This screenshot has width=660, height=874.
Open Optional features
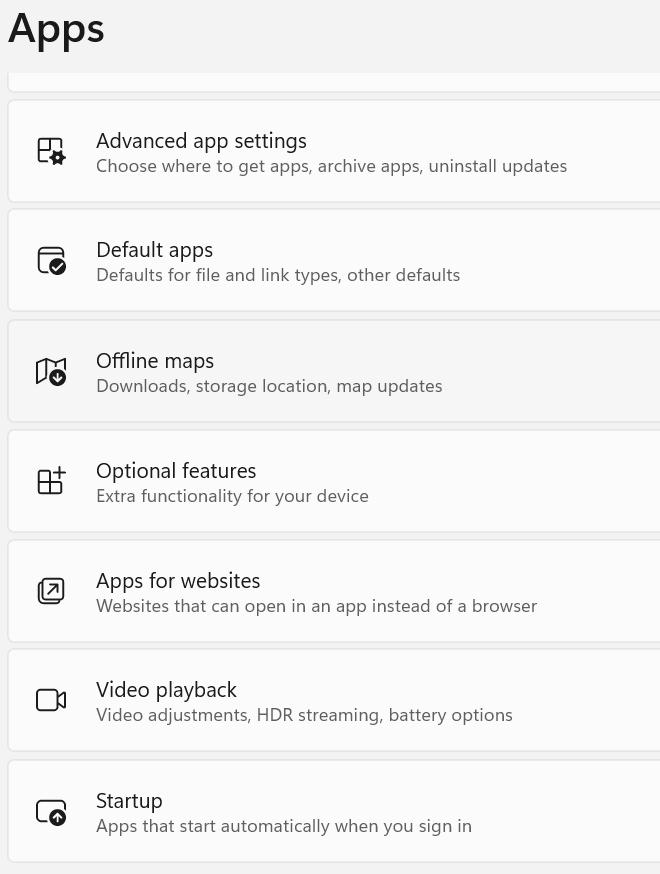tap(334, 481)
